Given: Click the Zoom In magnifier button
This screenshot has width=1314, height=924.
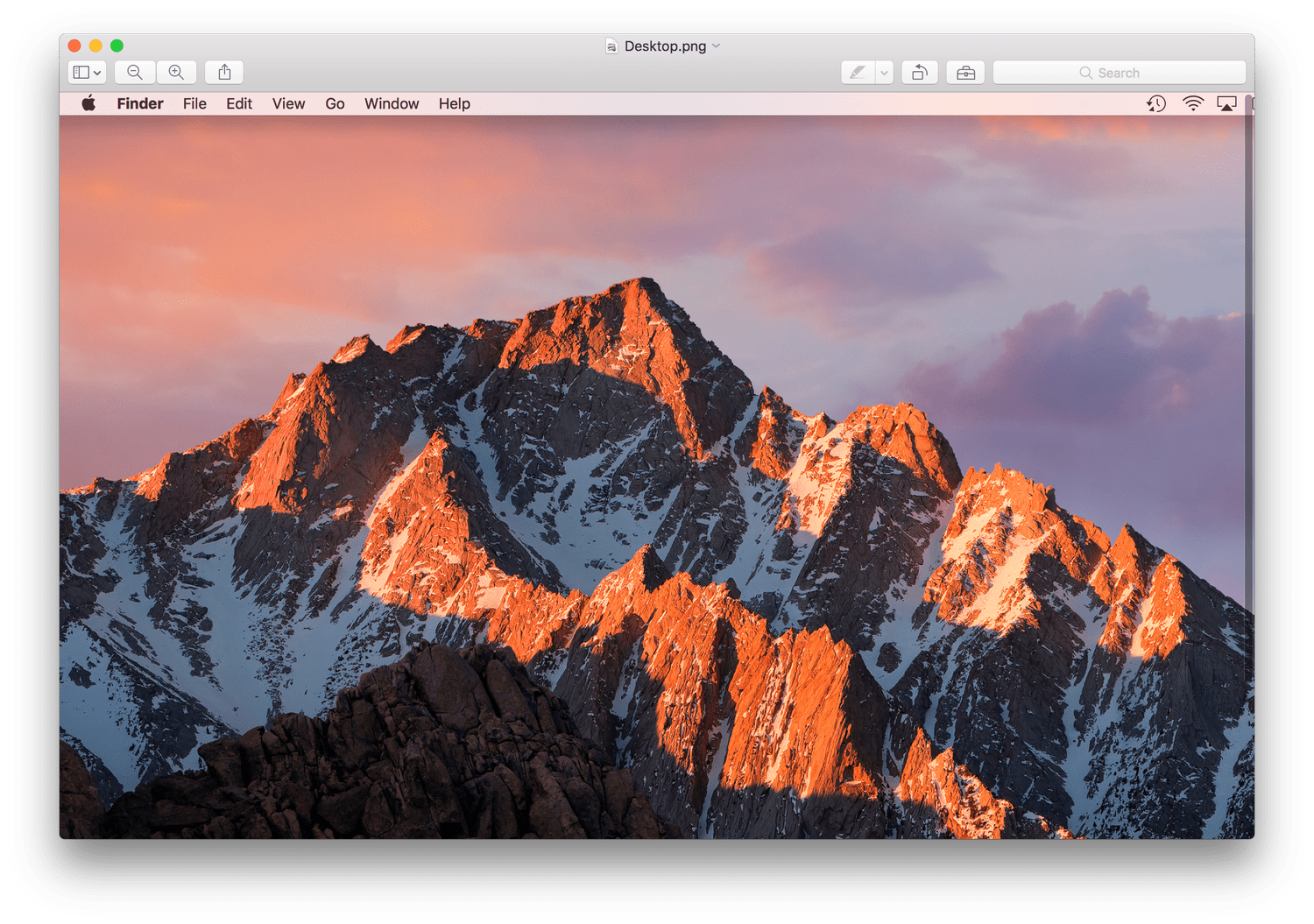Looking at the screenshot, I should [176, 73].
